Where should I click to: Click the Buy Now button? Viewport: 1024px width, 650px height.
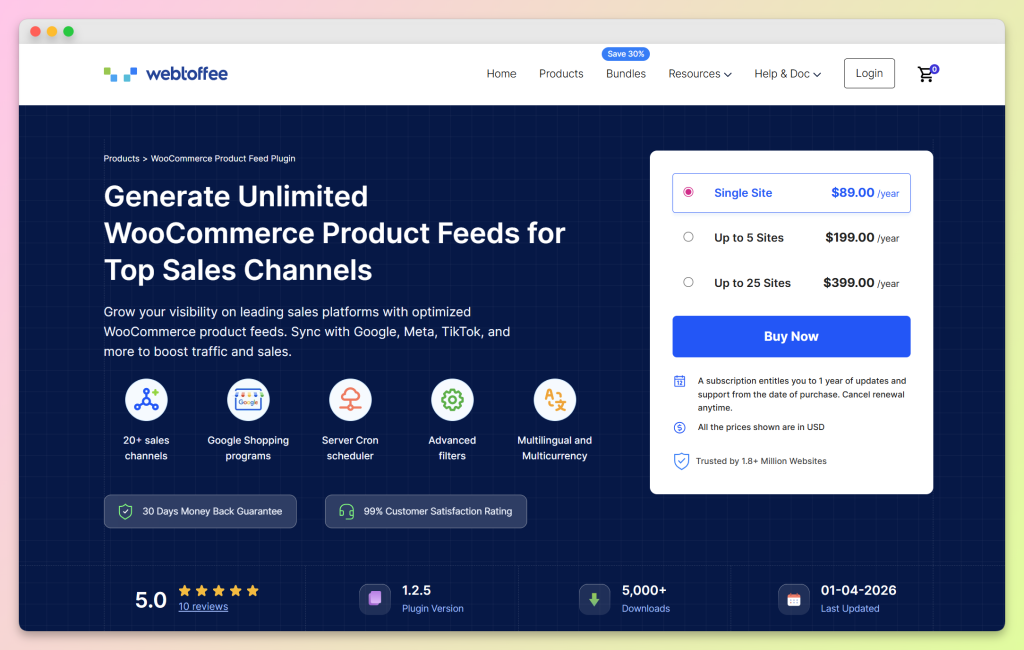791,336
